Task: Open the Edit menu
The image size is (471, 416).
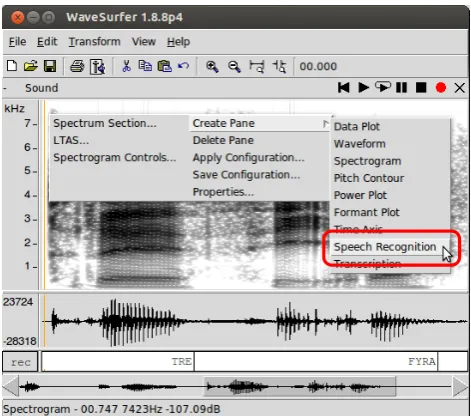Action: pyautogui.click(x=47, y=42)
